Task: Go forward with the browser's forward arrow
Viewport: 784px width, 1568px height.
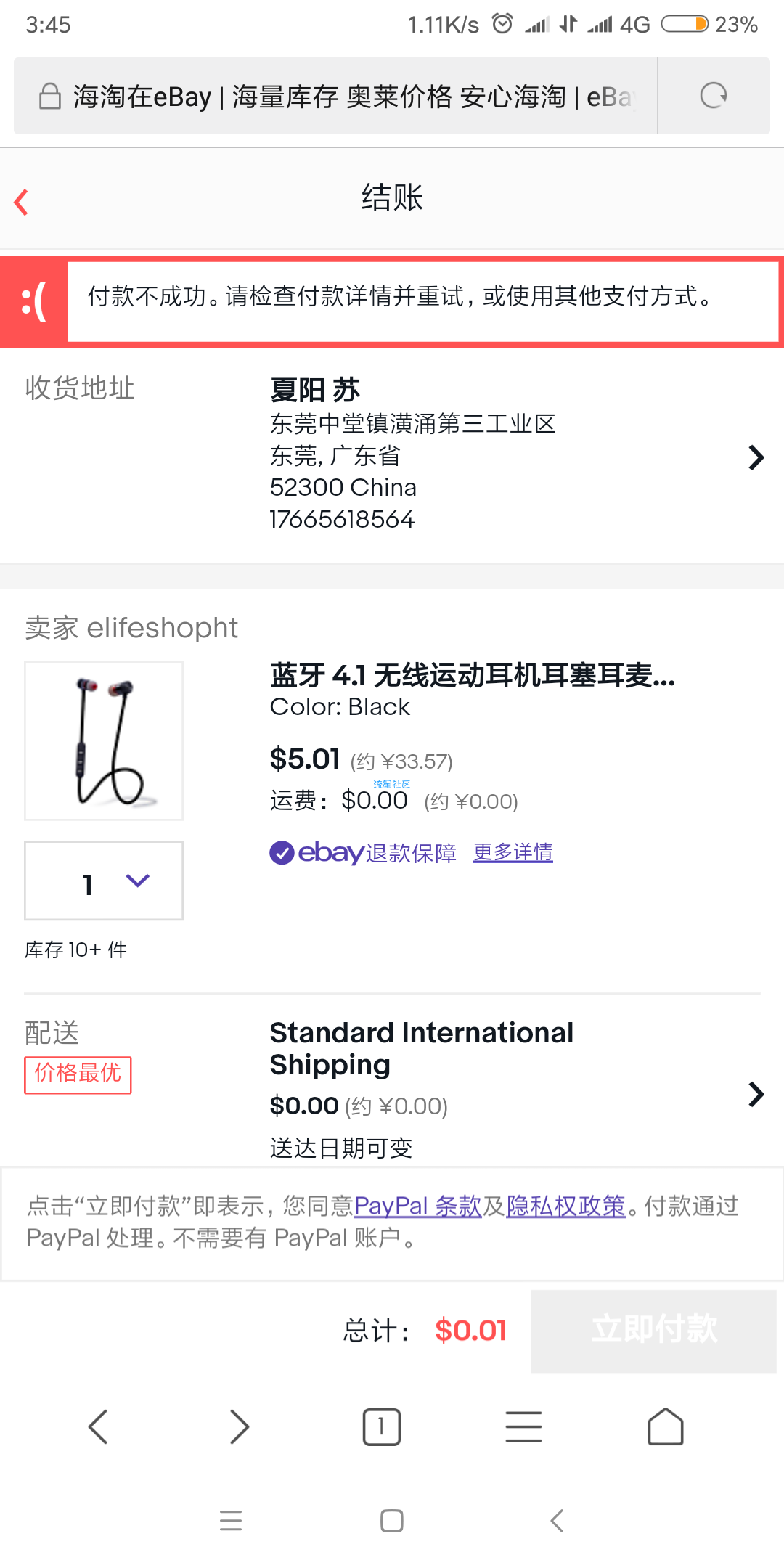Action: click(240, 1426)
